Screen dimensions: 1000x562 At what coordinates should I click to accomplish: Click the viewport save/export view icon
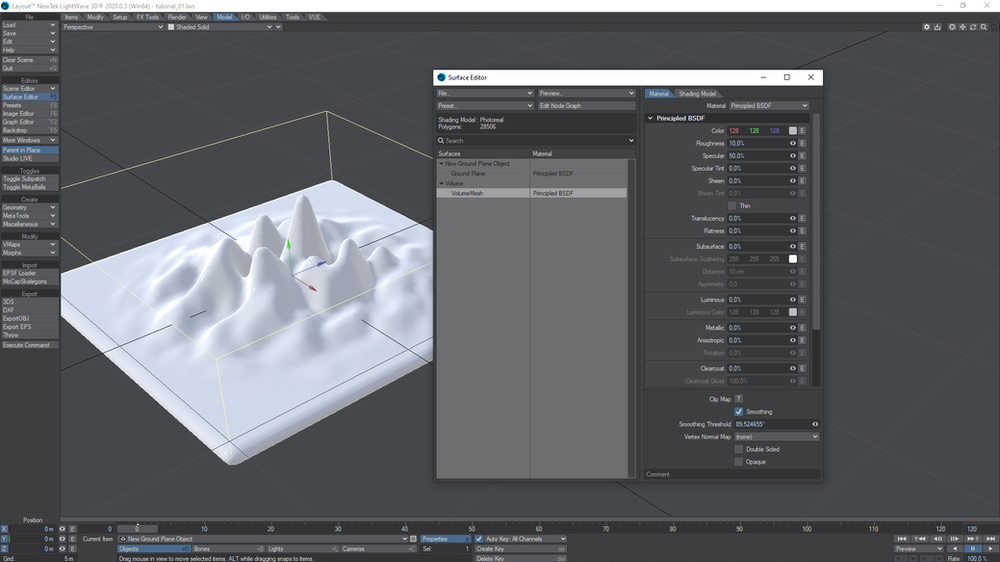click(938, 27)
